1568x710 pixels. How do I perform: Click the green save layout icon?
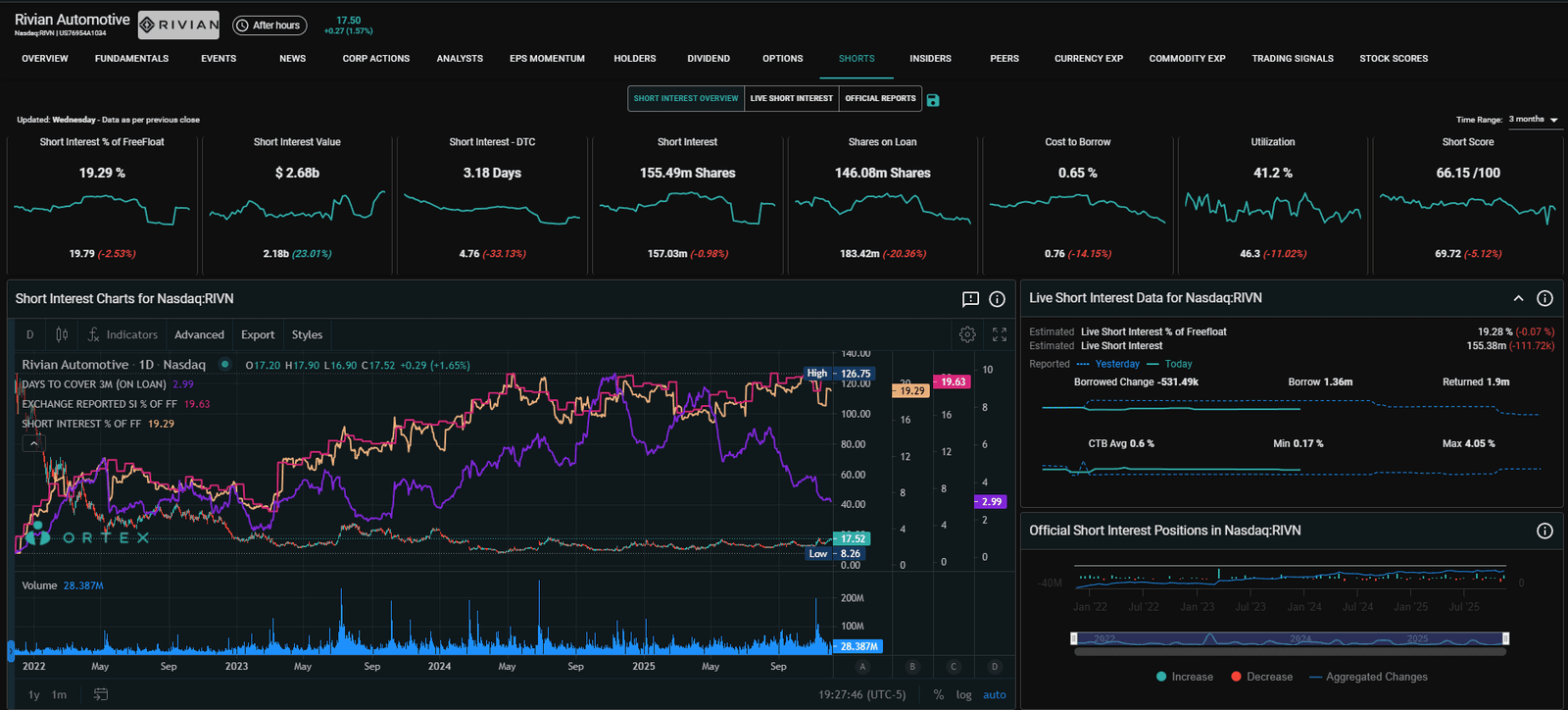pyautogui.click(x=933, y=100)
